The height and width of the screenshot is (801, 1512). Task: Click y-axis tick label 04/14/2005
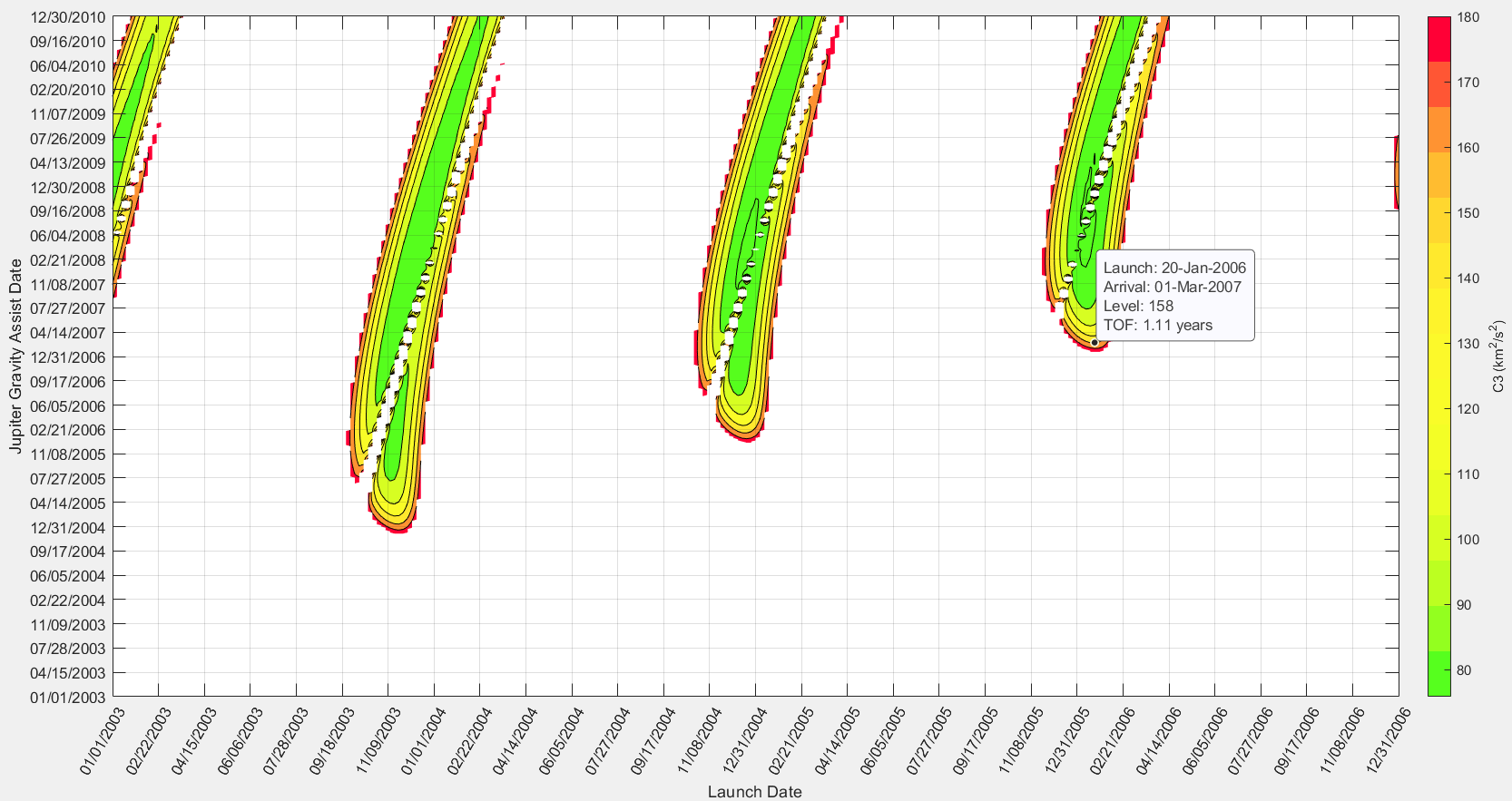[68, 503]
